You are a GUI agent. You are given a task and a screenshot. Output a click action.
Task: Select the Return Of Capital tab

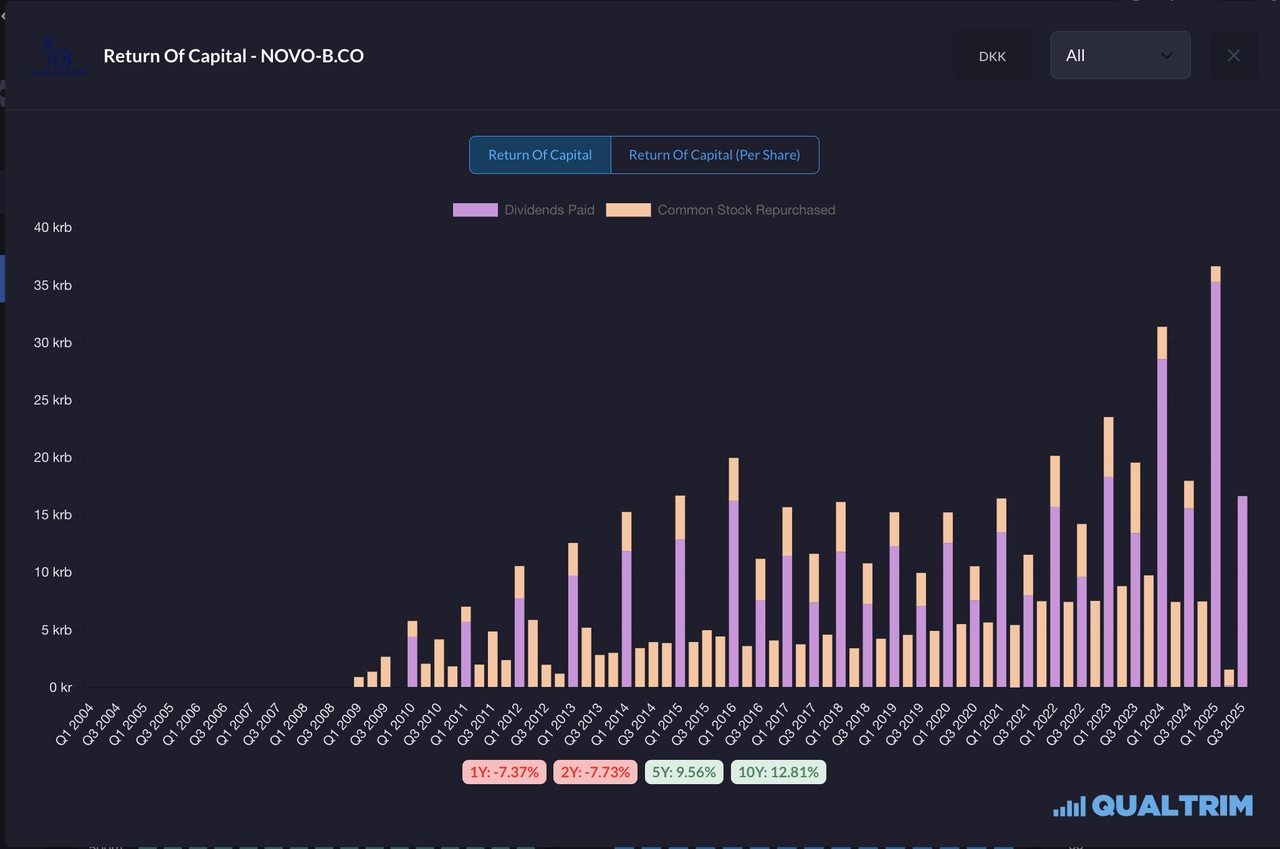540,155
